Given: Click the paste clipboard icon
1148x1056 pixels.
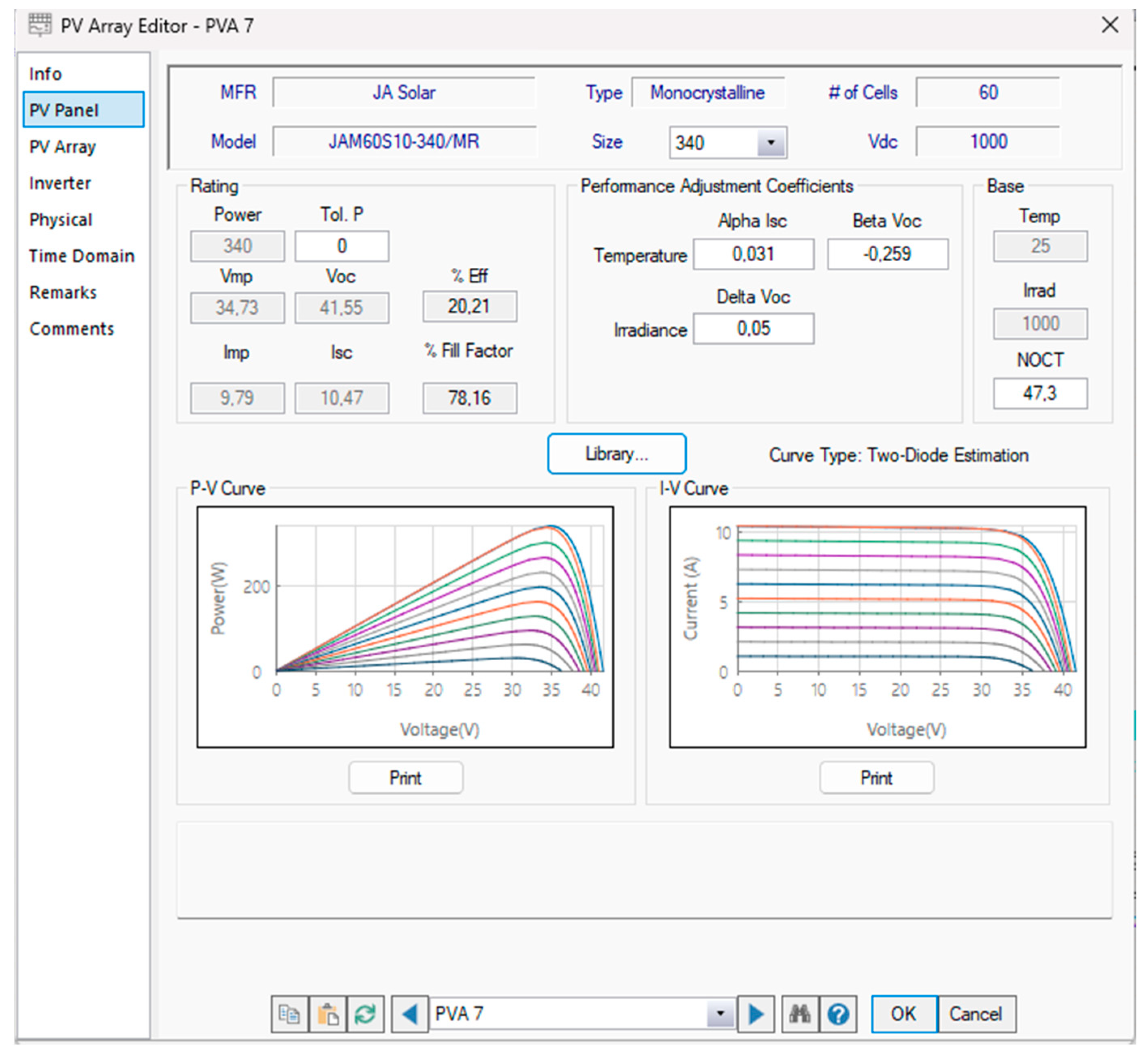Looking at the screenshot, I should pos(327,1014).
